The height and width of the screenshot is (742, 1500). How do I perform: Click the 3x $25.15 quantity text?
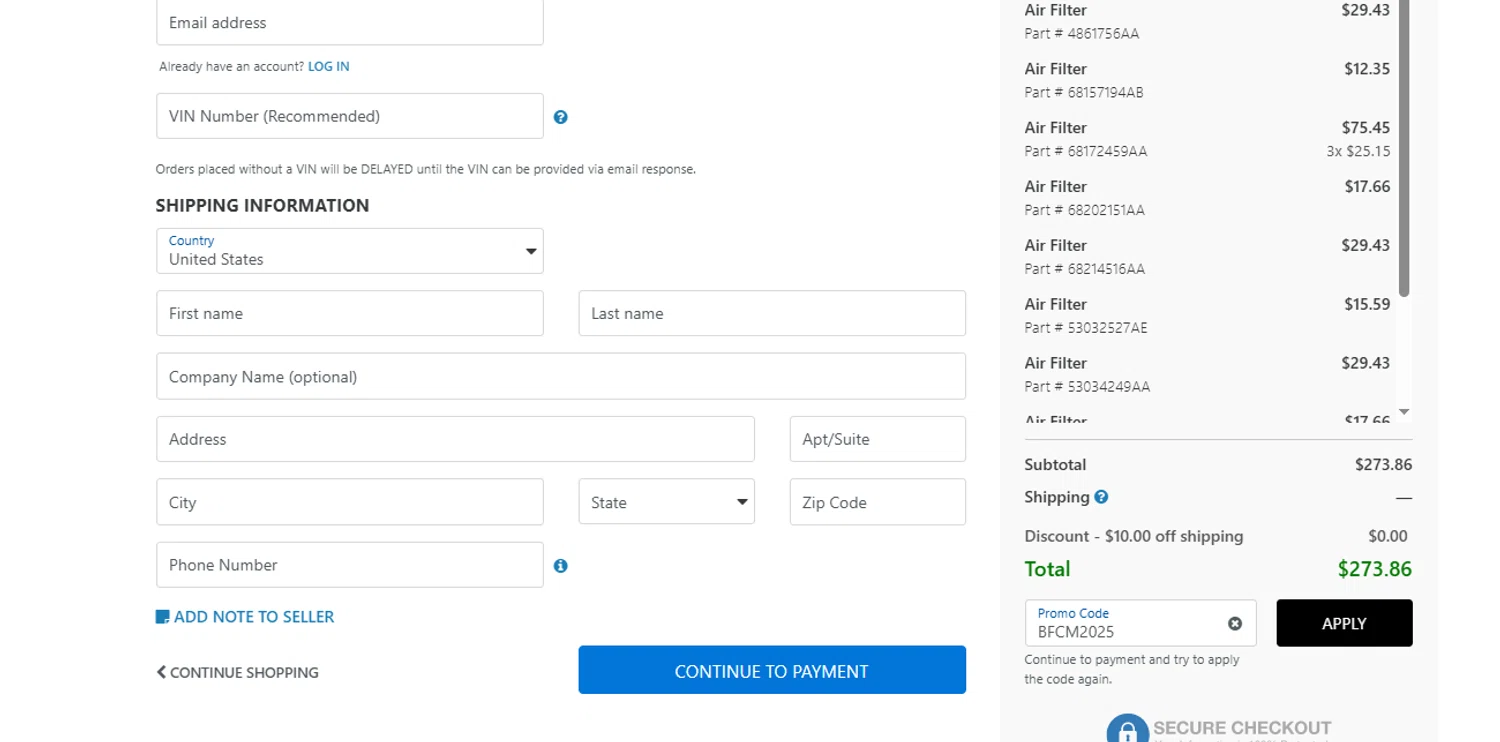click(x=1358, y=151)
